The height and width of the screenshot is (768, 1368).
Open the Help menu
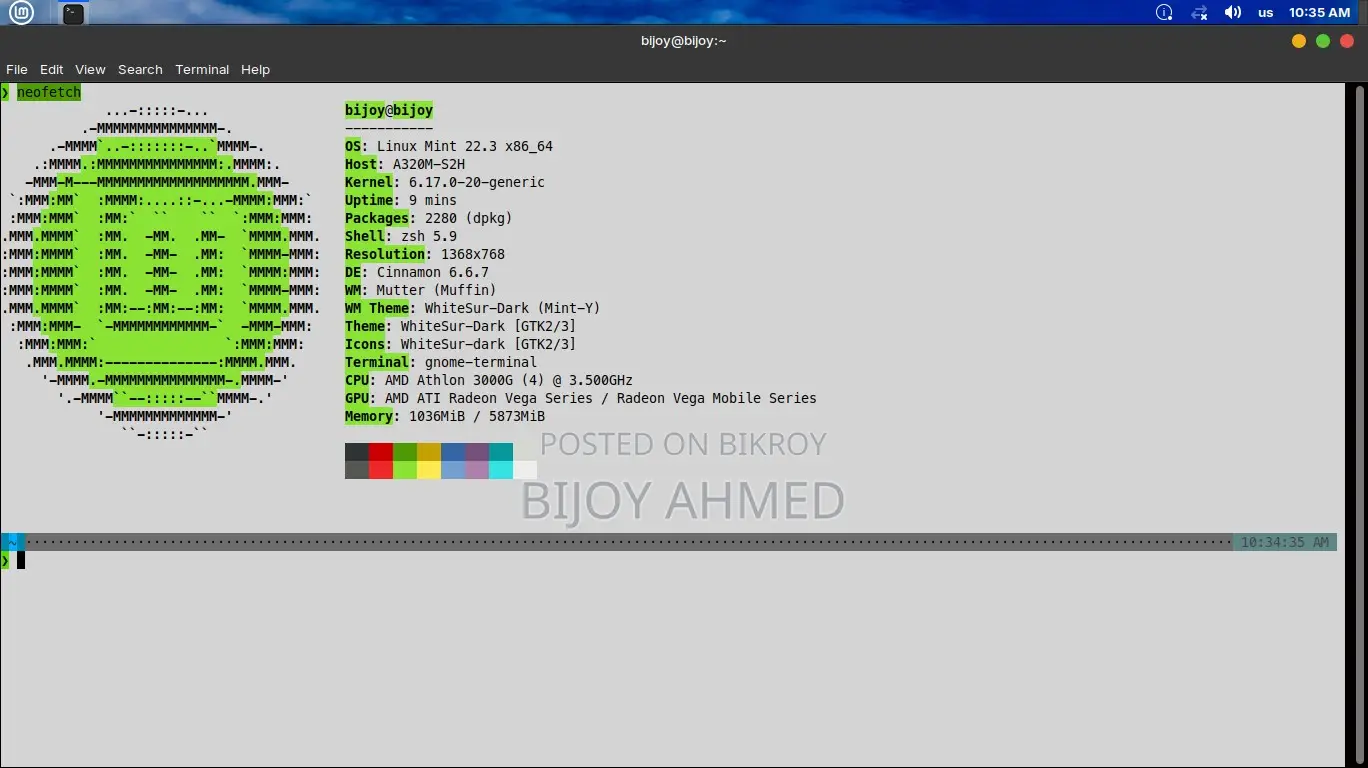256,69
